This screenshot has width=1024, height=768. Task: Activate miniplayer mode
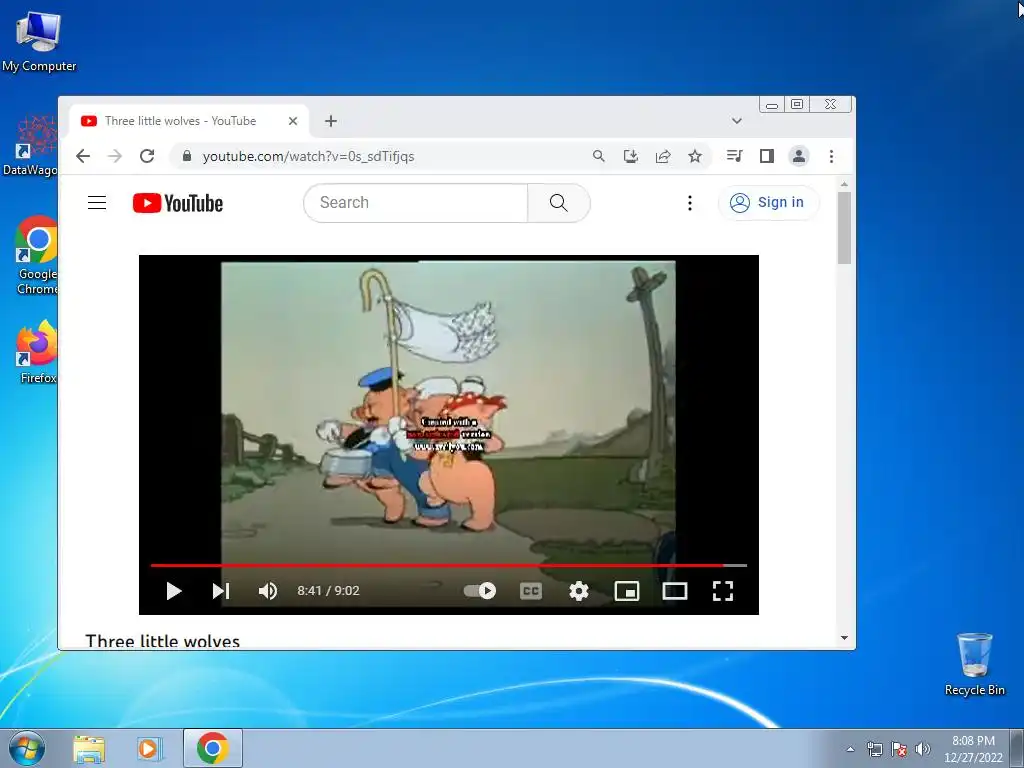pyautogui.click(x=627, y=591)
